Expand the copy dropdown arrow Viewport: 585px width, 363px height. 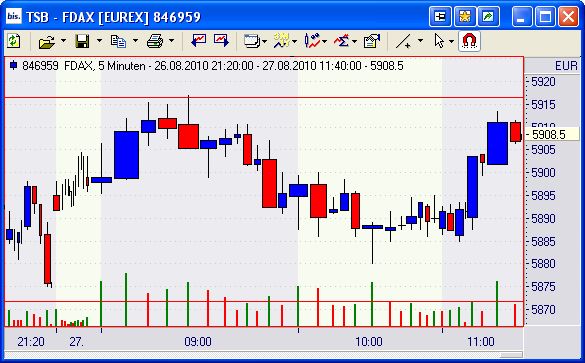[135, 40]
